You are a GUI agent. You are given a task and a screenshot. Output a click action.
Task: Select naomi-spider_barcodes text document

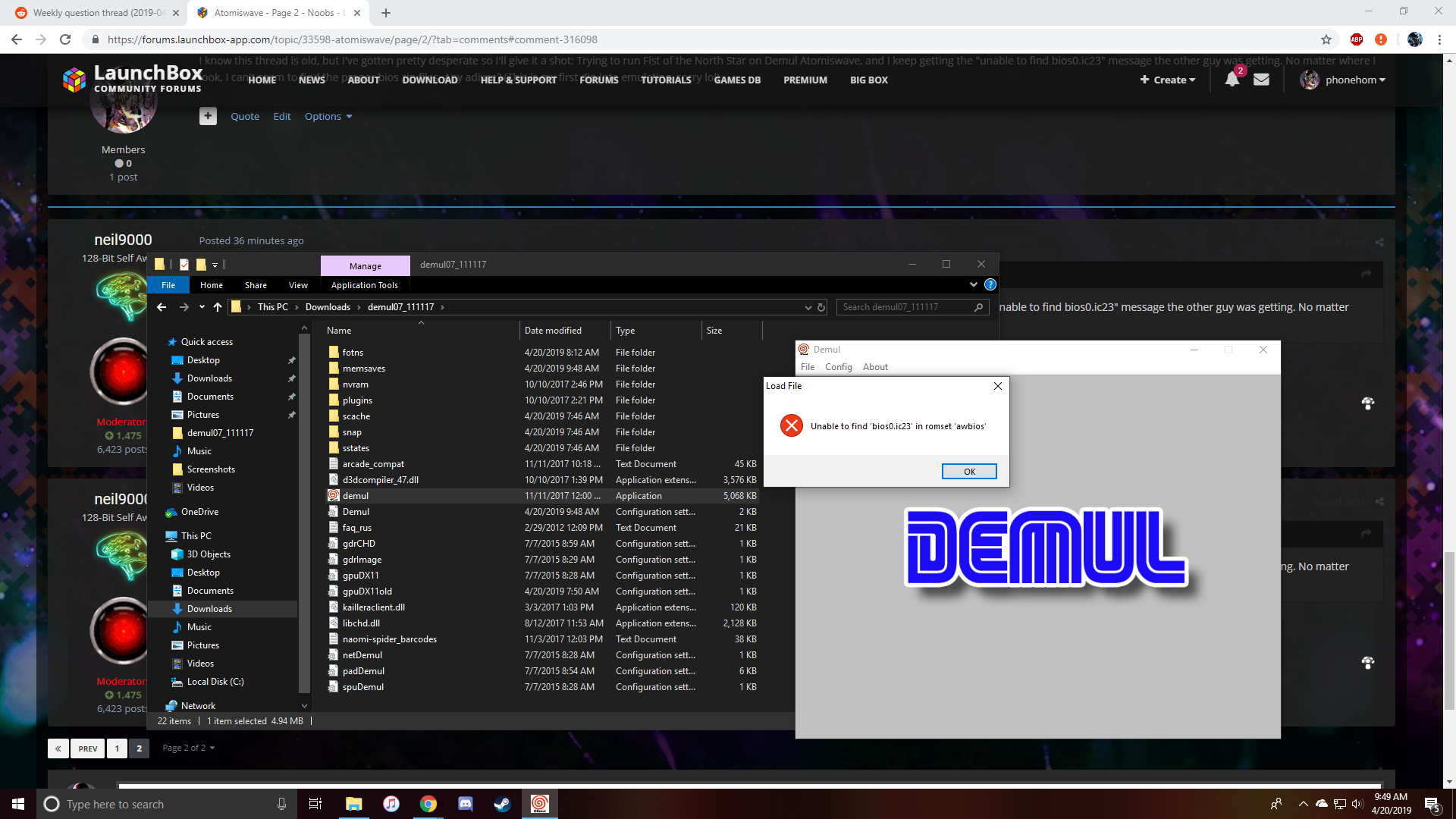click(542, 639)
